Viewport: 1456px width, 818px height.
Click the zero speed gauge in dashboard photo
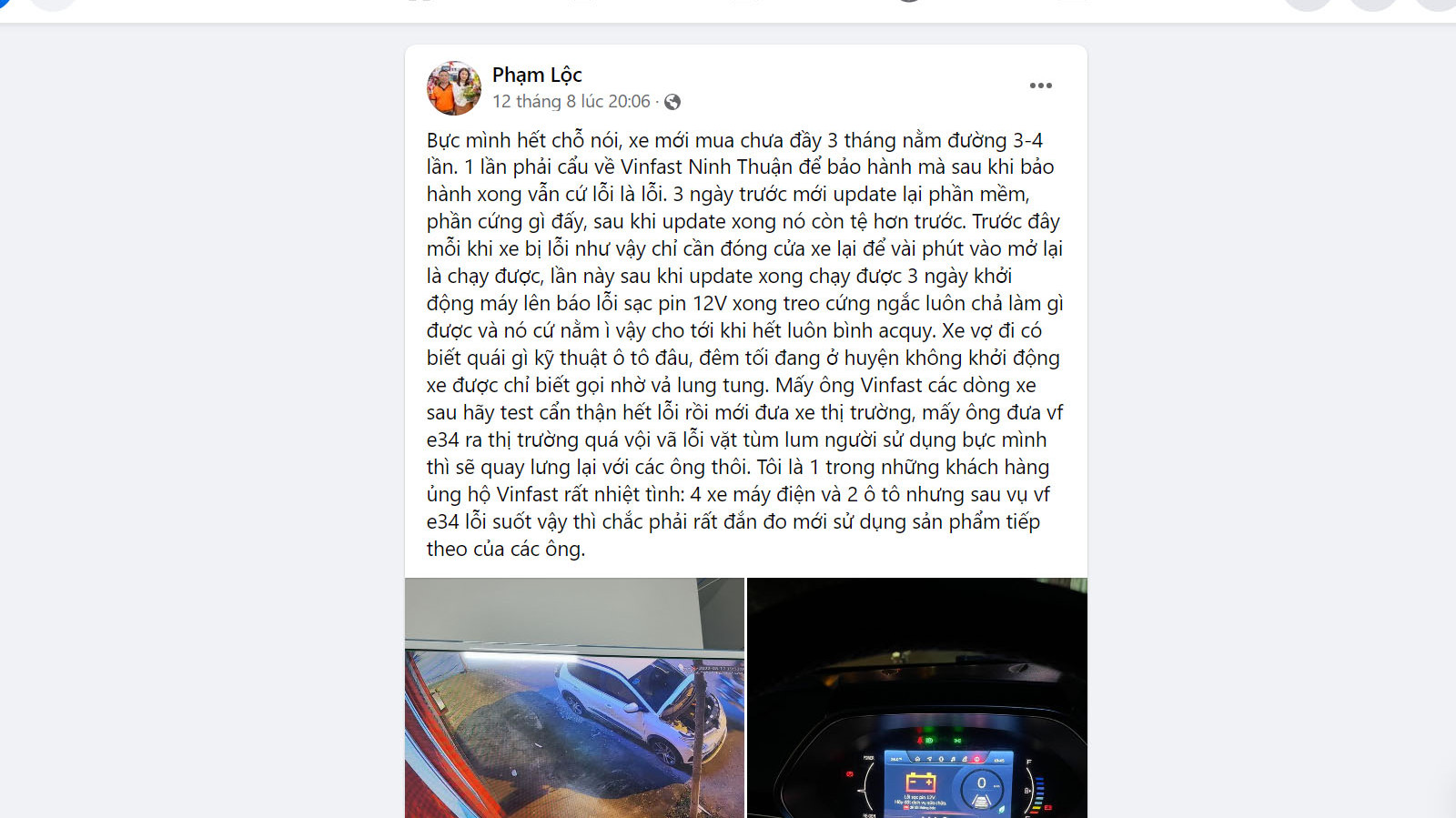(981, 791)
